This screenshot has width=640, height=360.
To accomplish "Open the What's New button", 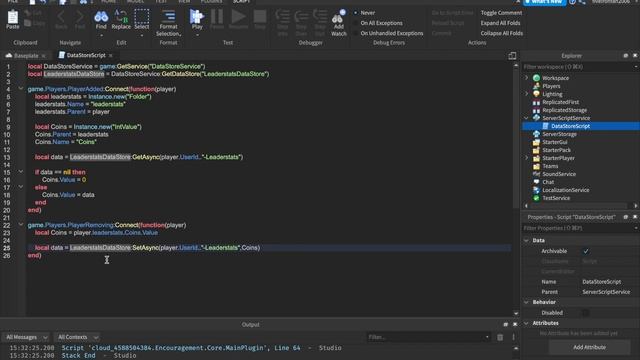I will (x=545, y=2).
